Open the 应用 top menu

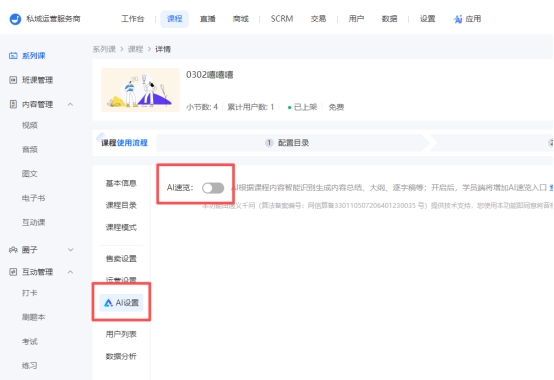pyautogui.click(x=473, y=19)
